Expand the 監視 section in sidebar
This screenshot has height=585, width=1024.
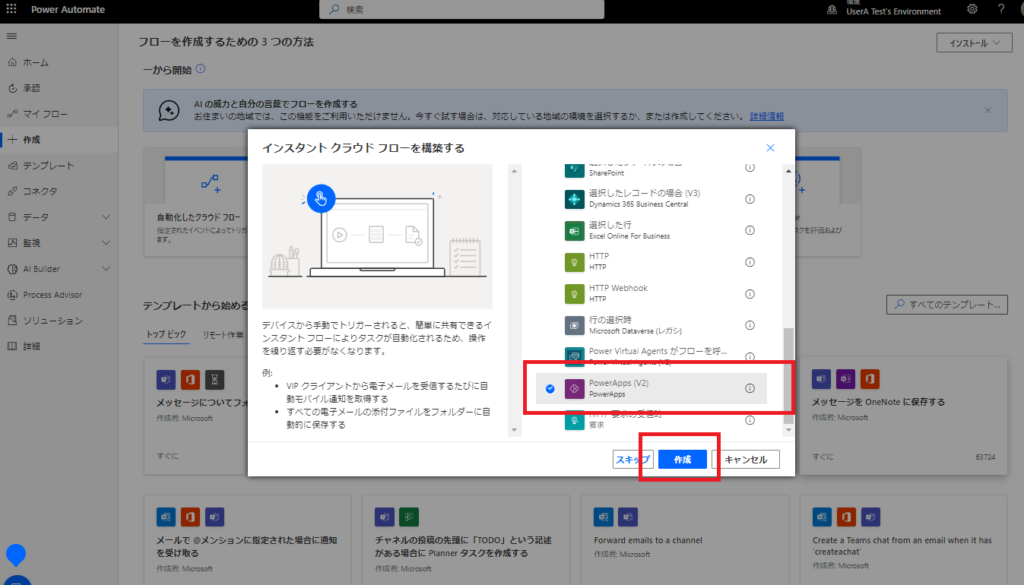(x=106, y=243)
